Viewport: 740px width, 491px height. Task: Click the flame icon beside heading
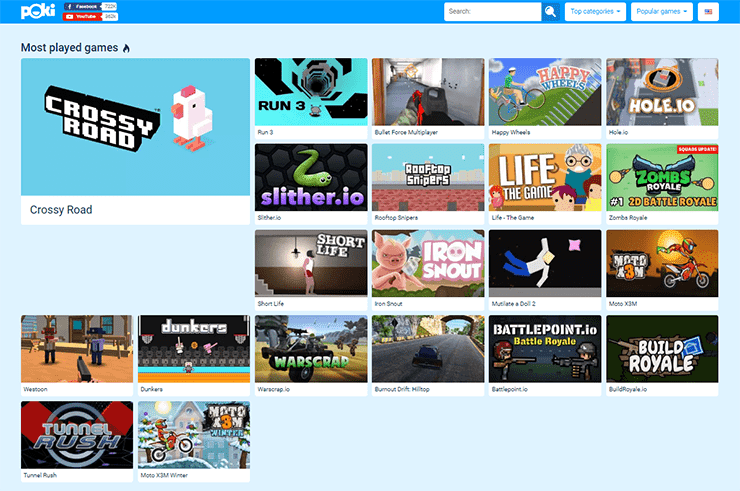pos(126,48)
